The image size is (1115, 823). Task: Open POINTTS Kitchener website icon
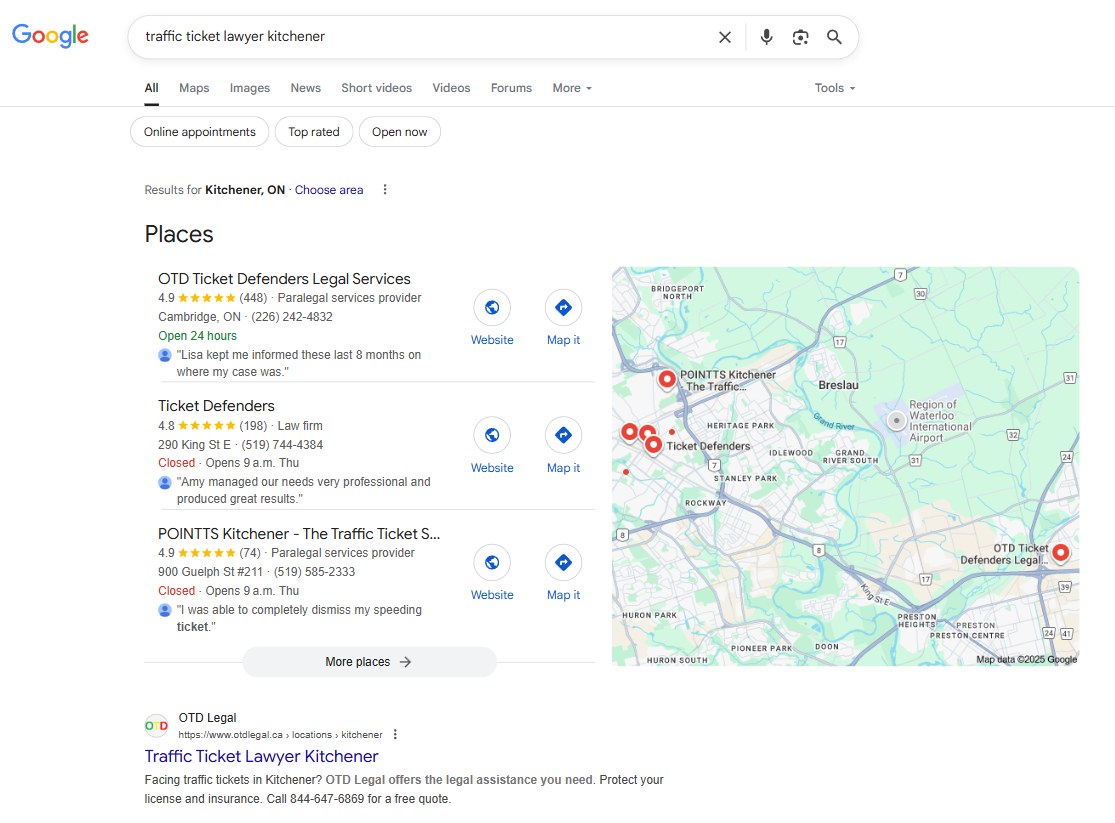coord(492,563)
